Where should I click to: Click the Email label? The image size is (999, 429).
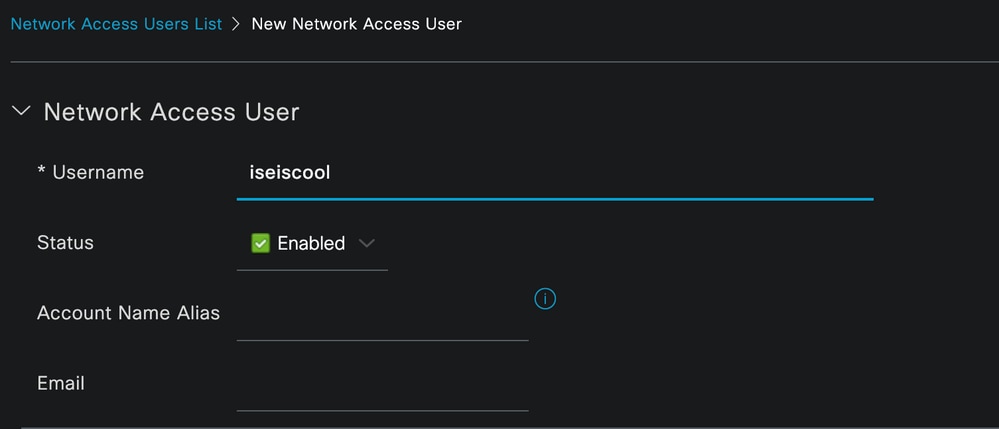click(61, 382)
